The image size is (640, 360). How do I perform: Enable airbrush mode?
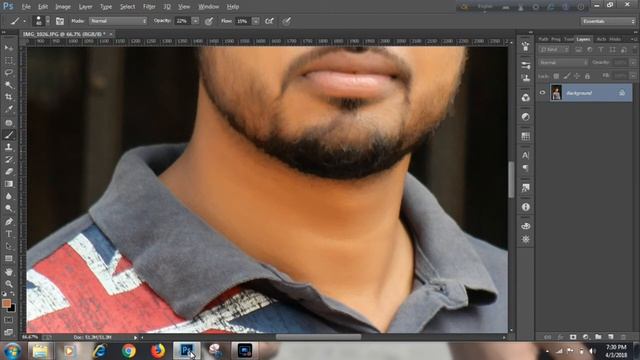269,21
